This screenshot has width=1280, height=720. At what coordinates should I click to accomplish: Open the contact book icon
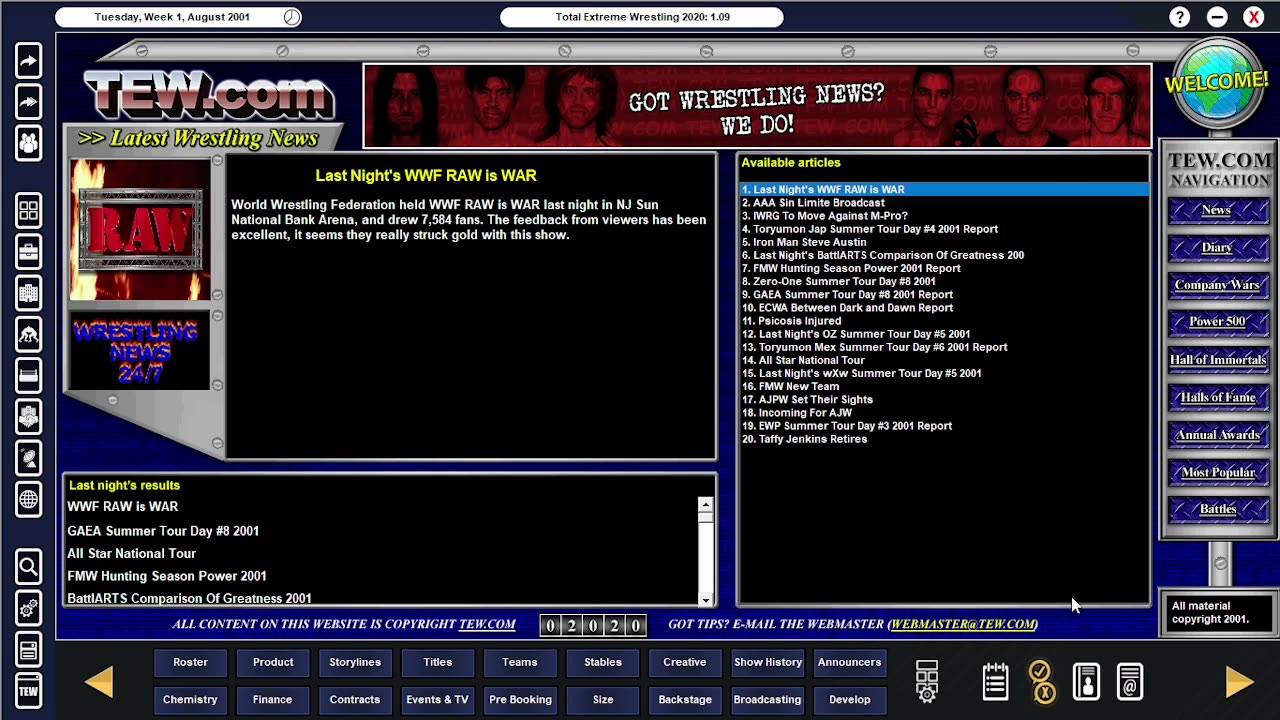(1086, 681)
